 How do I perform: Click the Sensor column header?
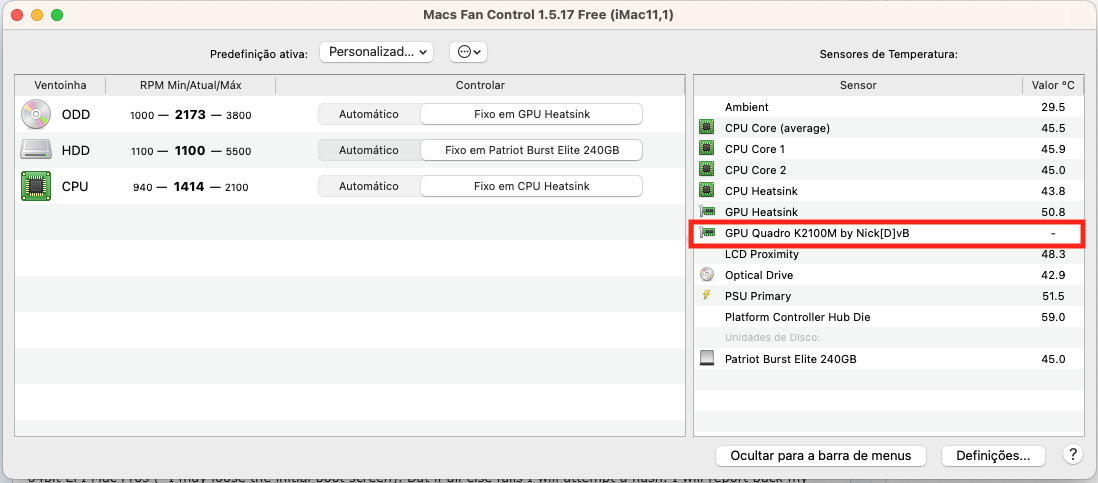click(x=857, y=85)
